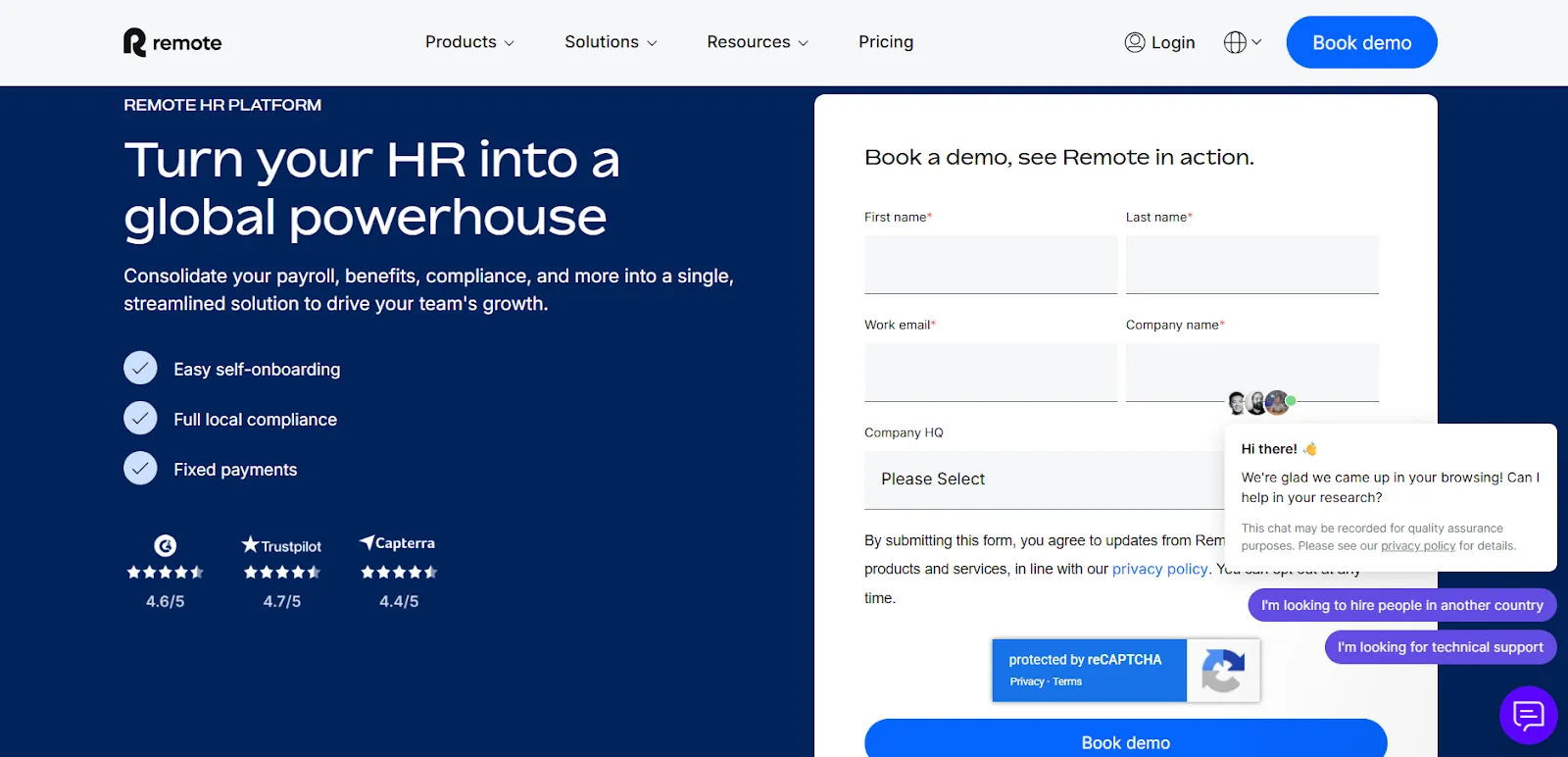Click the 'Easy self-onboarding' text
This screenshot has width=1568, height=757.
[257, 370]
